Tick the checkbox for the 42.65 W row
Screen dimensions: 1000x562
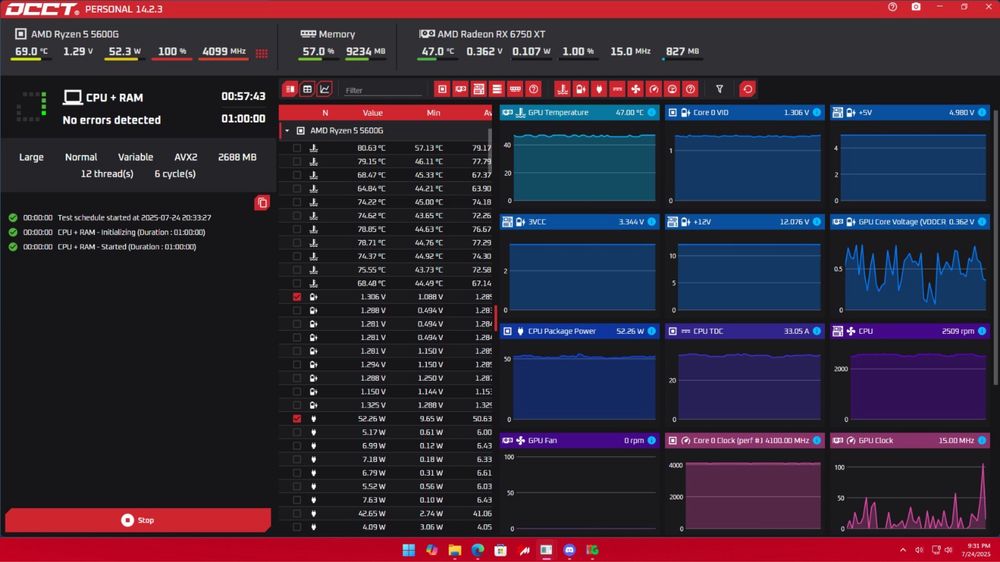tap(297, 514)
